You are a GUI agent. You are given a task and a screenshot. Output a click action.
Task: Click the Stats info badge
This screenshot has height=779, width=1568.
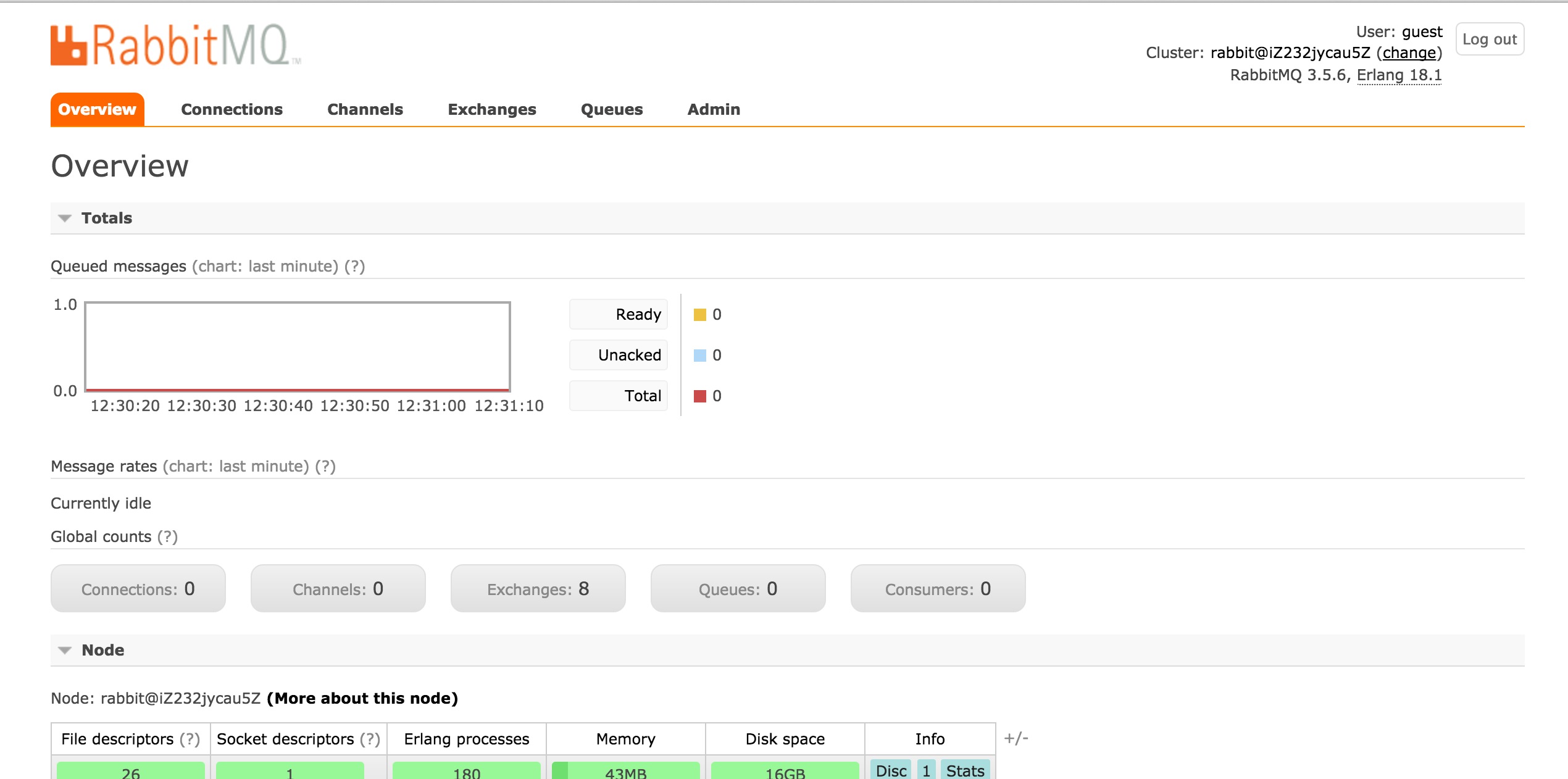965,770
